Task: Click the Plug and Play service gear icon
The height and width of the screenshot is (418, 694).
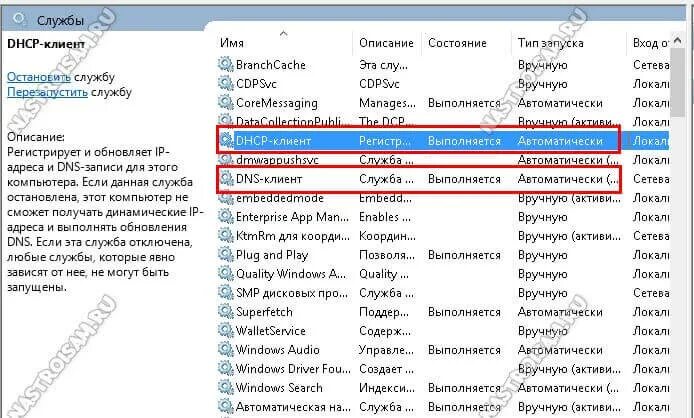Action: coord(226,255)
